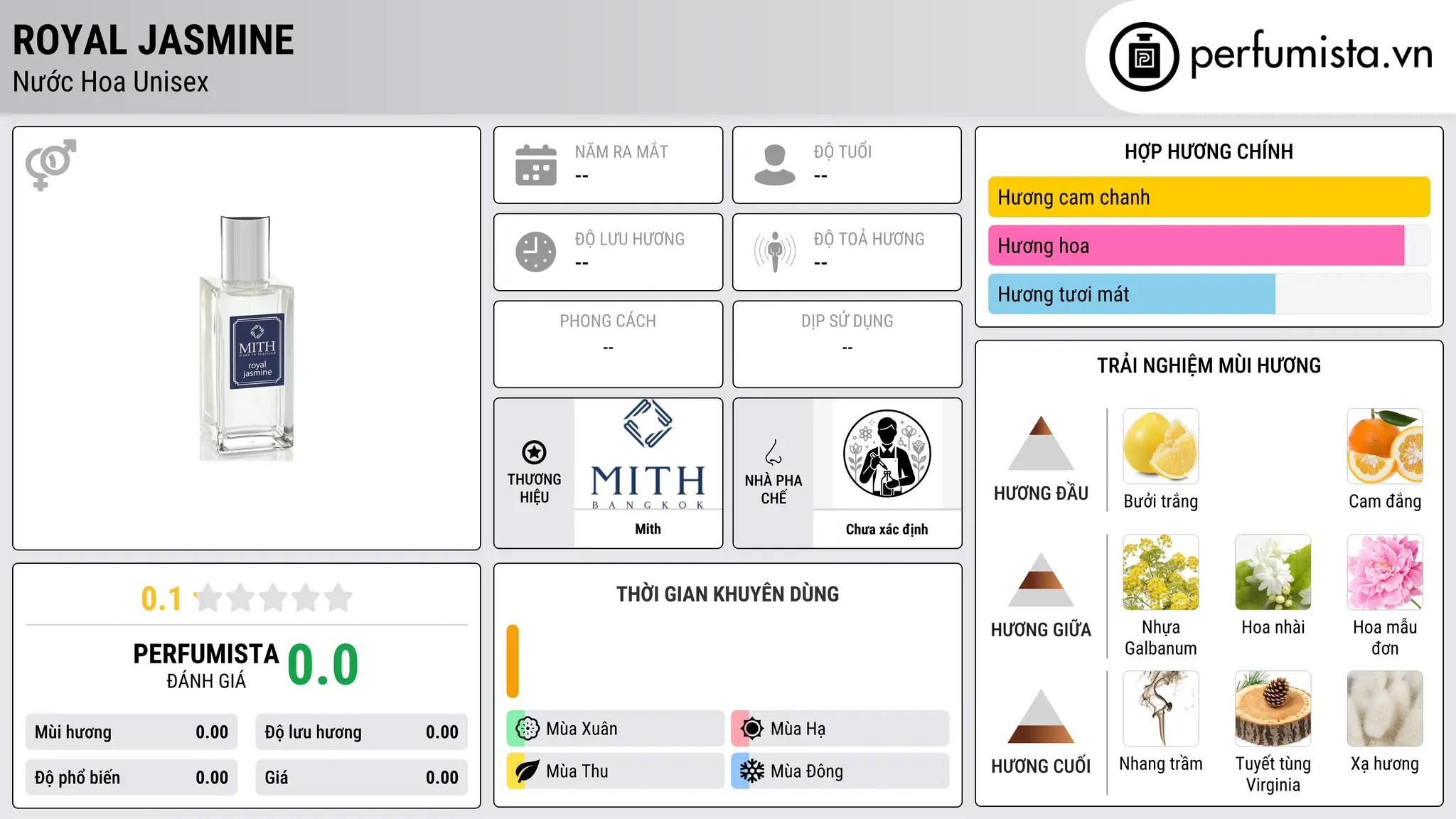Image resolution: width=1456 pixels, height=819 pixels.
Task: Click the 0.1 rating number
Action: pos(161,599)
